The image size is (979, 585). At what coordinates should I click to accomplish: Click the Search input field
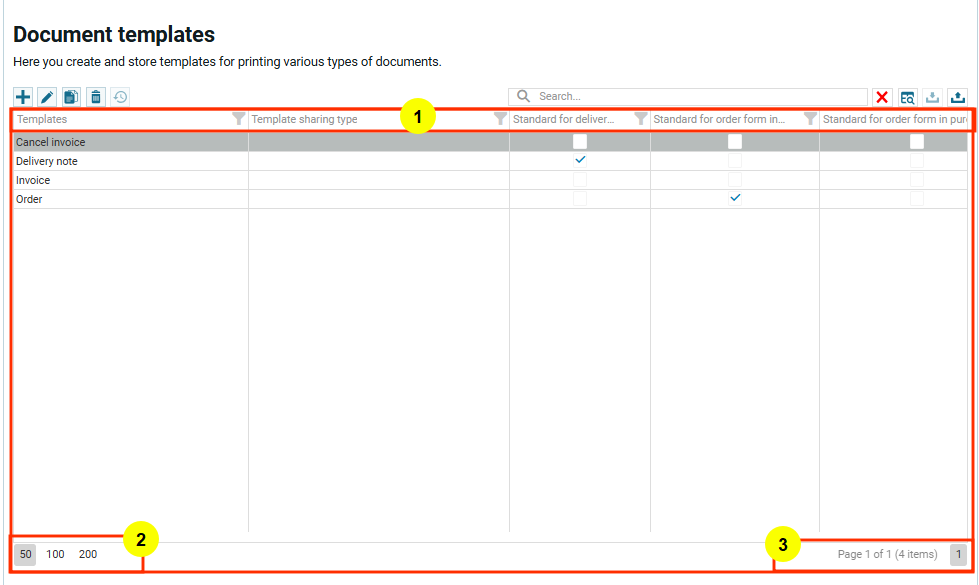[700, 97]
